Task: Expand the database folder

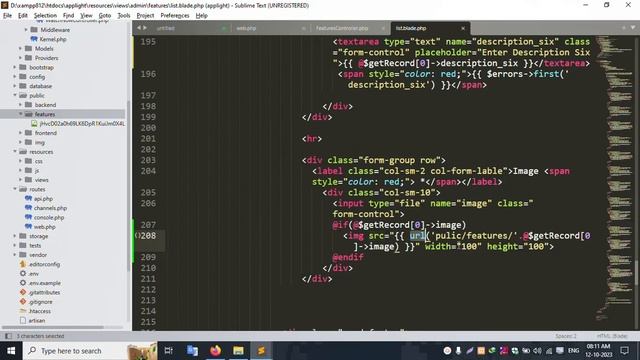Action: pos(15,86)
